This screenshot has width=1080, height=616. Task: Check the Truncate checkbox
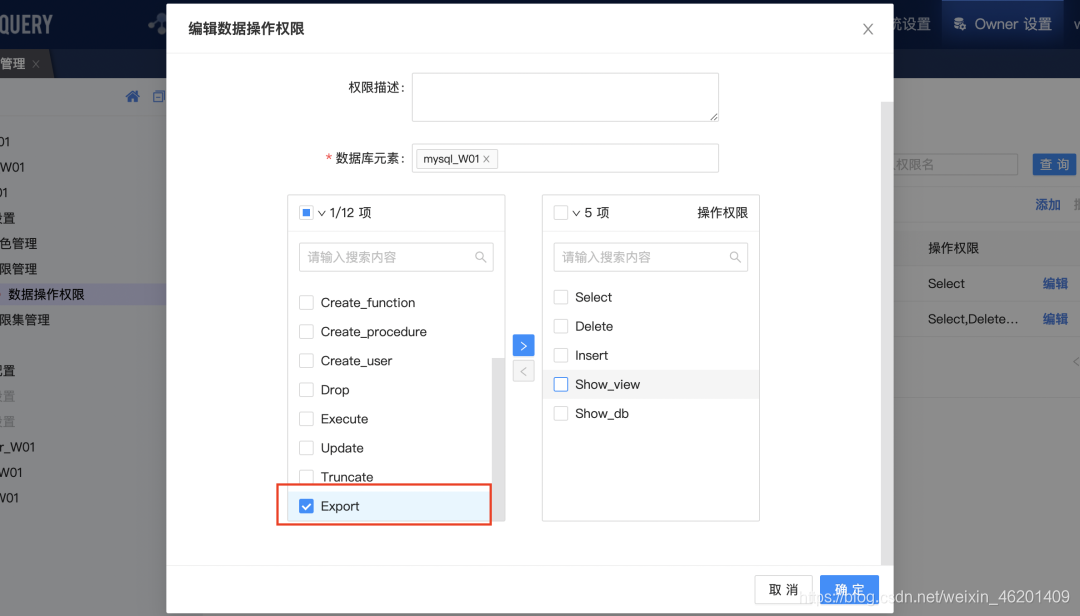[307, 476]
